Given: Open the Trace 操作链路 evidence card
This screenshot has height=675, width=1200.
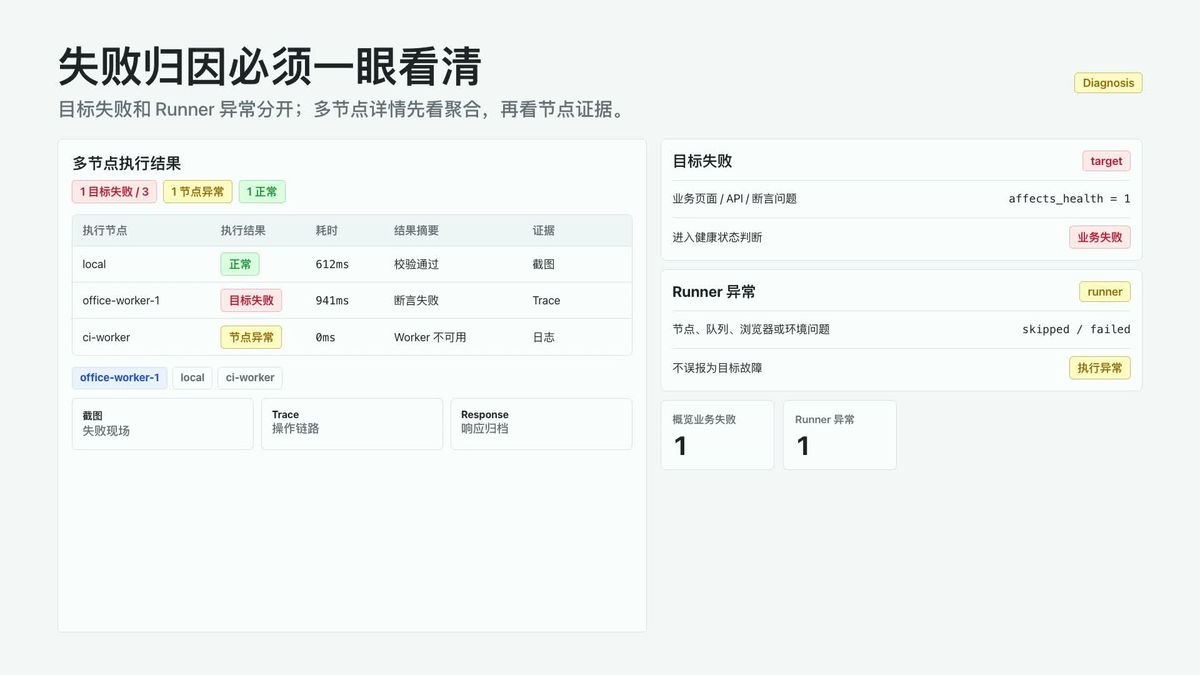Looking at the screenshot, I should 352,424.
